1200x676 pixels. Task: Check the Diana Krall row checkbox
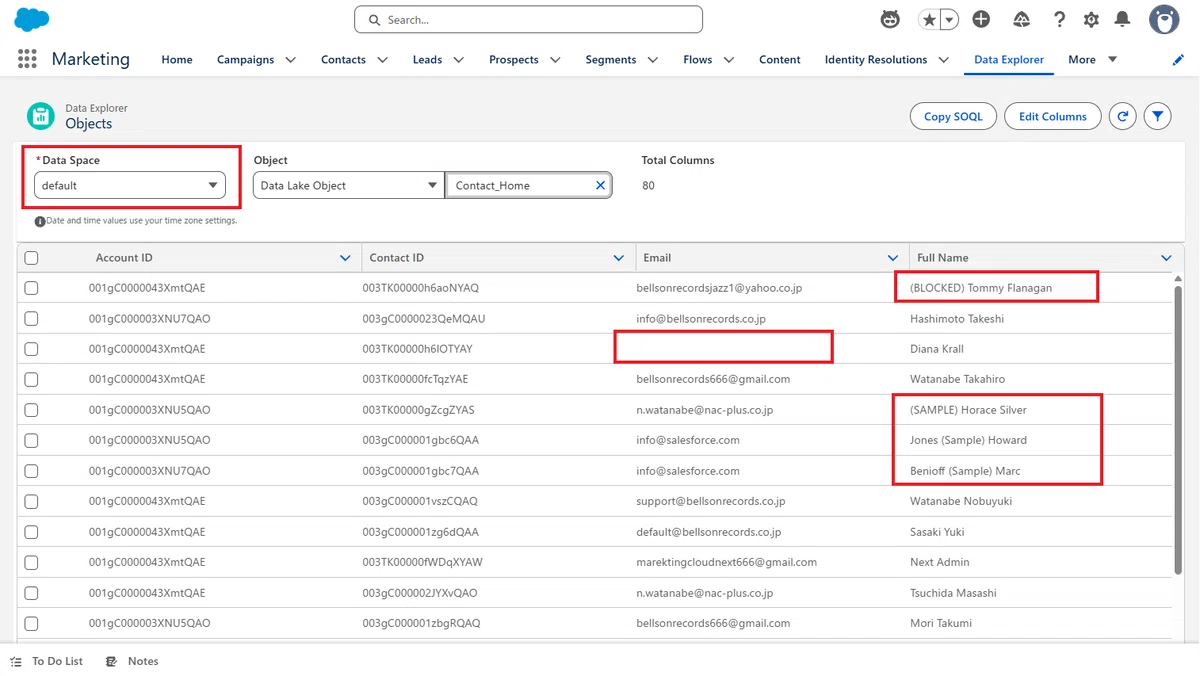[x=31, y=349]
